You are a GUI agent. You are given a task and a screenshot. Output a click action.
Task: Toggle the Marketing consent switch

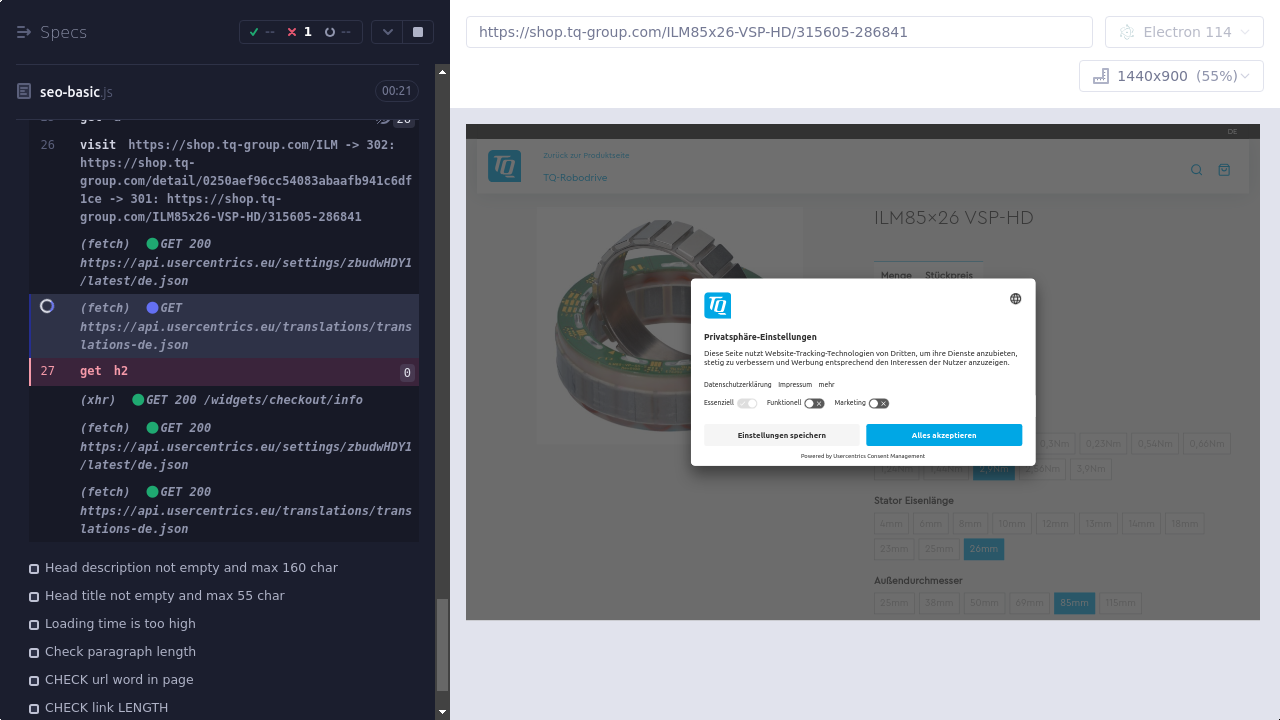[x=878, y=403]
